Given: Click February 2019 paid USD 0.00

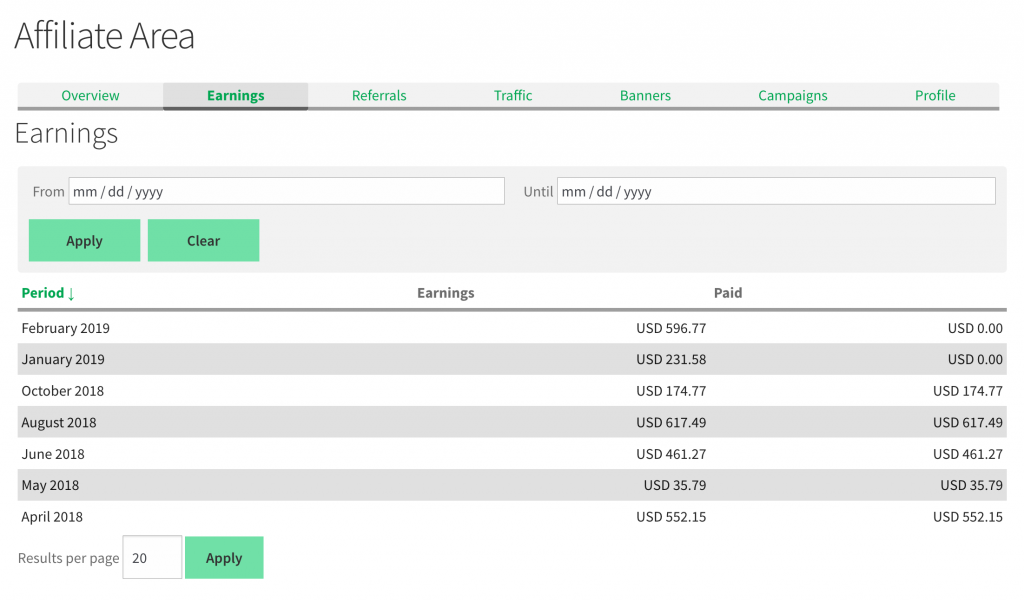Looking at the screenshot, I should pyautogui.click(x=975, y=328).
